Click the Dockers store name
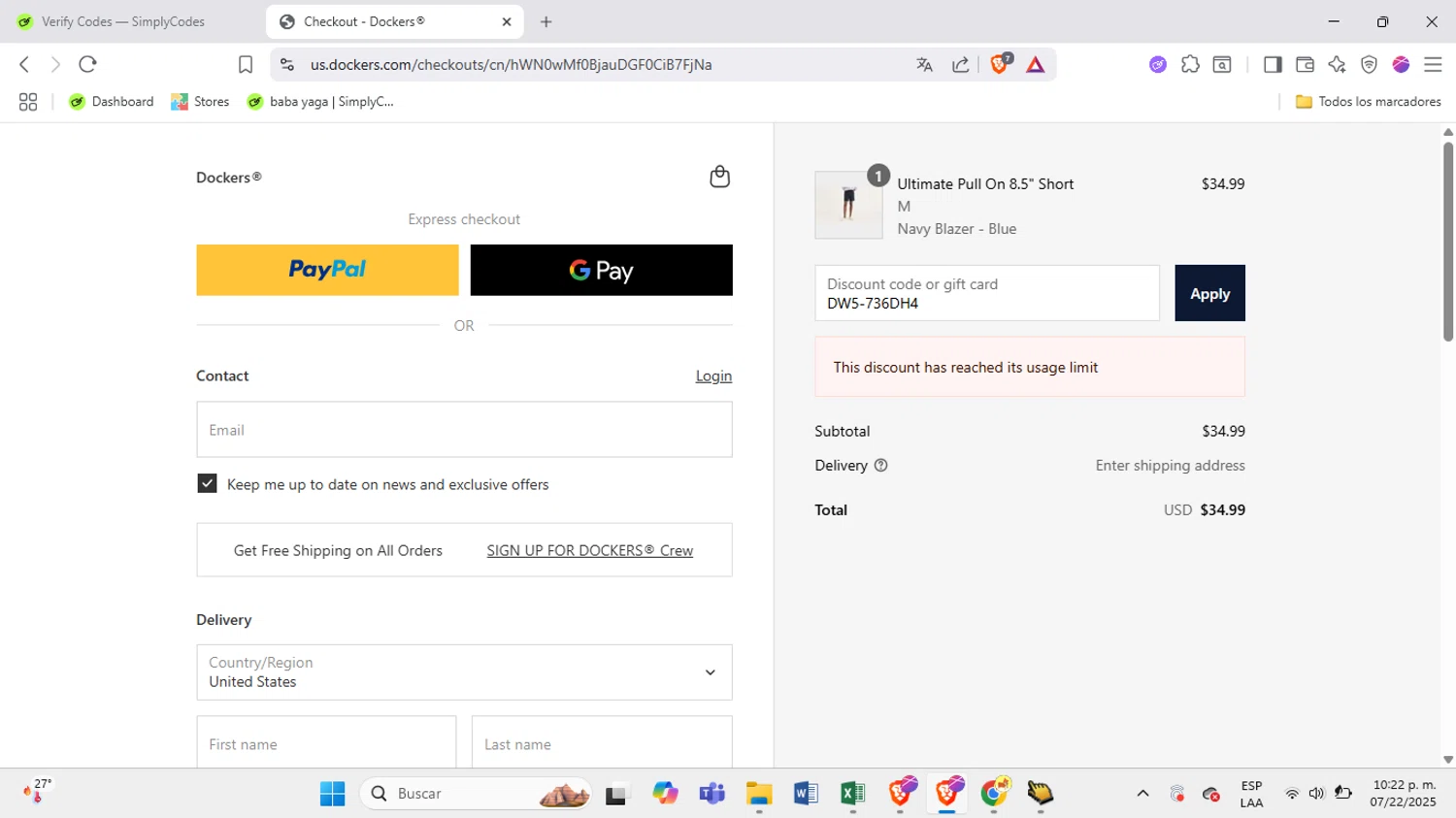 [x=229, y=178]
